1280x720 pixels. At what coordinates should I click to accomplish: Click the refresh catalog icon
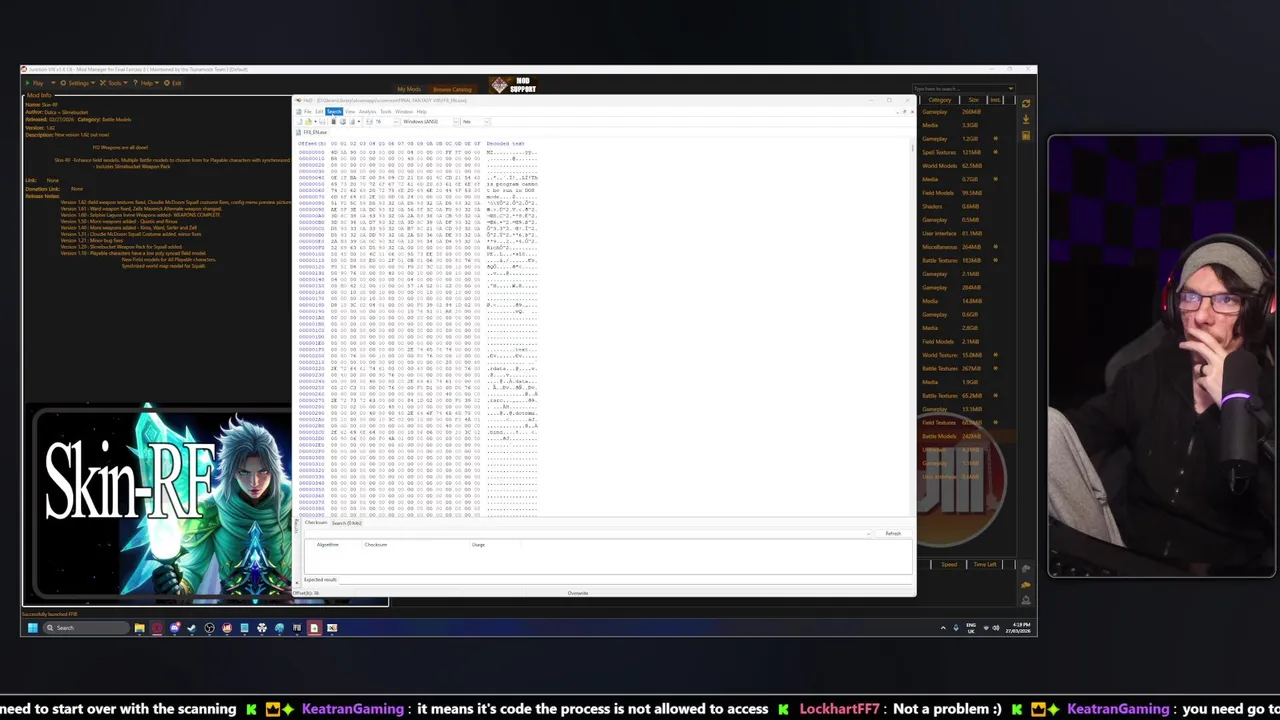click(1026, 103)
